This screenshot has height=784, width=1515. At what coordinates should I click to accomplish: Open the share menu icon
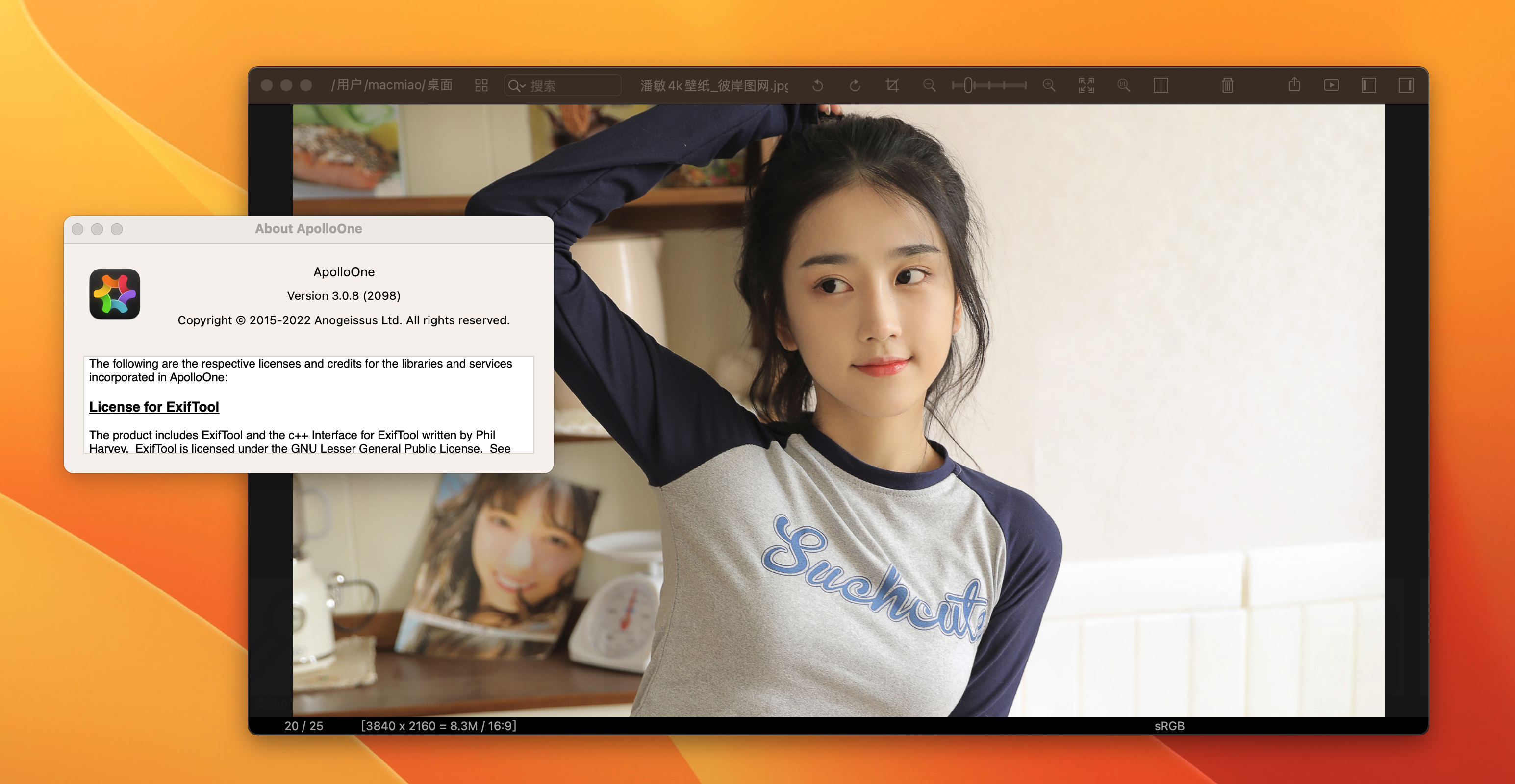[x=1294, y=85]
